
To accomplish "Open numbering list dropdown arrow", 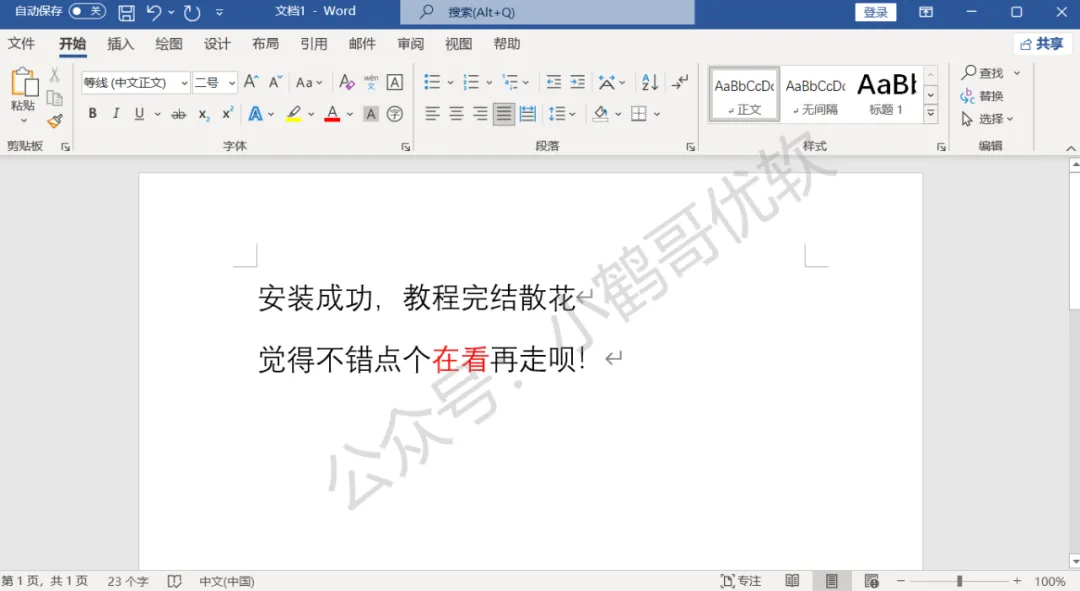I will (489, 83).
